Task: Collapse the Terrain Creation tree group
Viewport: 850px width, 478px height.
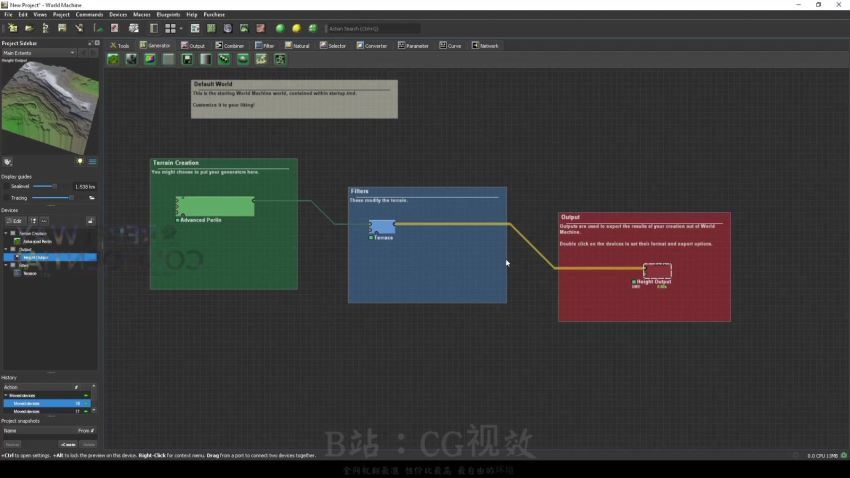Action: pyautogui.click(x=6, y=233)
